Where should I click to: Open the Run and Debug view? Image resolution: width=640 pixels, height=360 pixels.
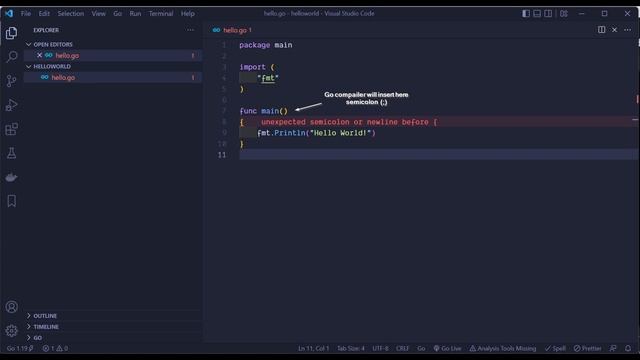click(11, 105)
